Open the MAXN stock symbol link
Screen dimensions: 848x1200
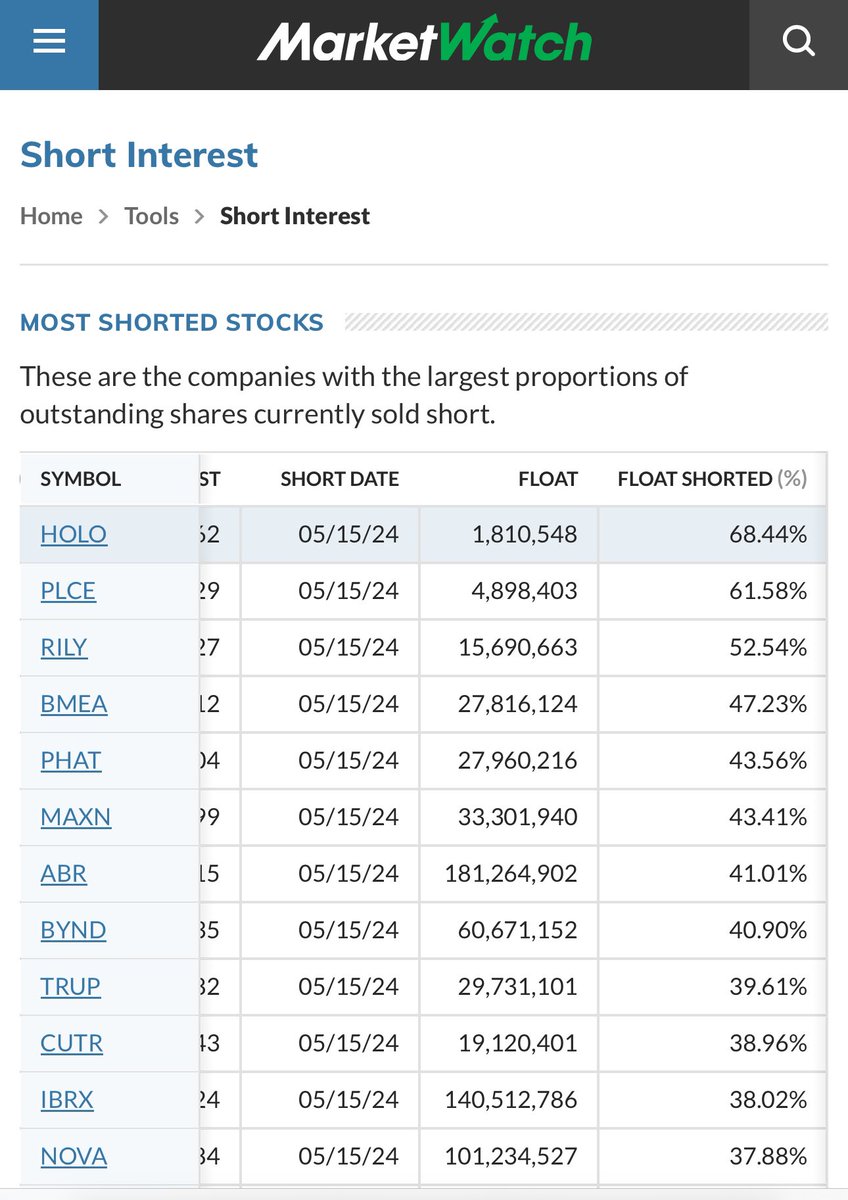(x=76, y=817)
